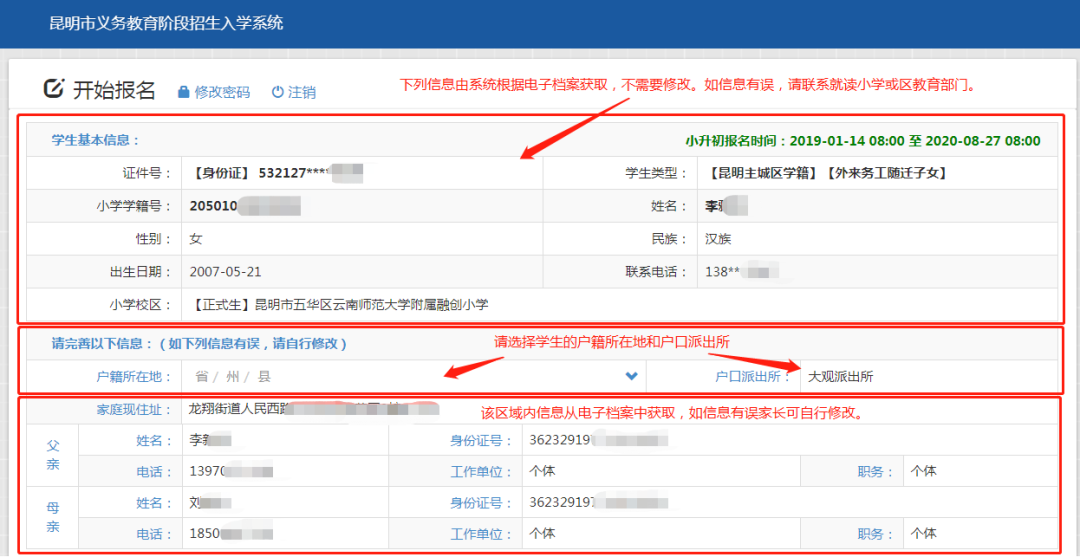The height and width of the screenshot is (557, 1080).
Task: Select the mother's 姓名 field
Action: point(285,503)
